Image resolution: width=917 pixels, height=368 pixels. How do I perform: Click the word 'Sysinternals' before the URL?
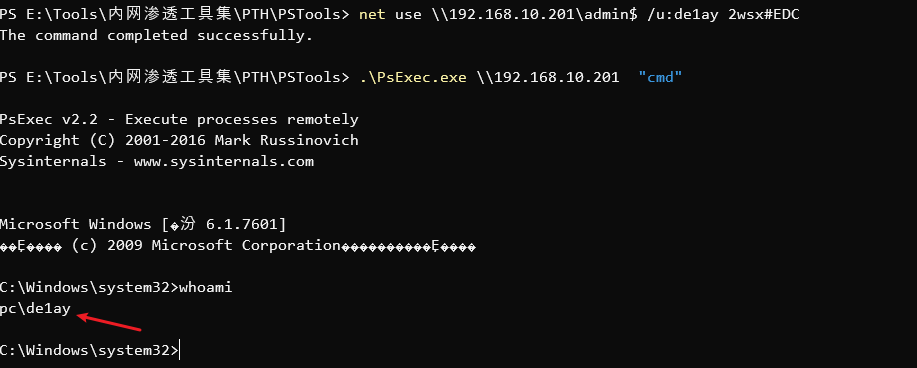tap(53, 161)
